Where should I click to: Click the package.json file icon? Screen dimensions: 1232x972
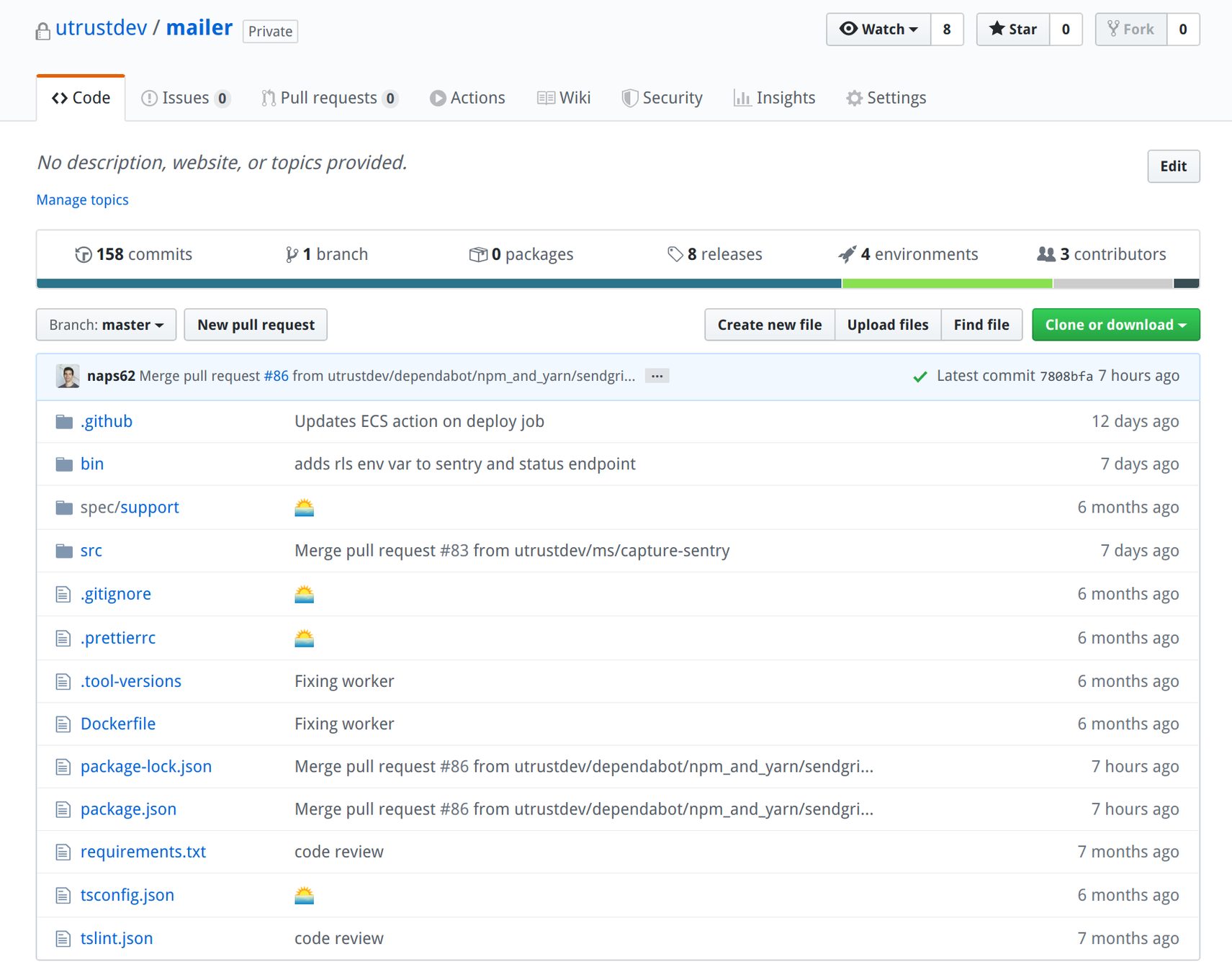(x=63, y=809)
